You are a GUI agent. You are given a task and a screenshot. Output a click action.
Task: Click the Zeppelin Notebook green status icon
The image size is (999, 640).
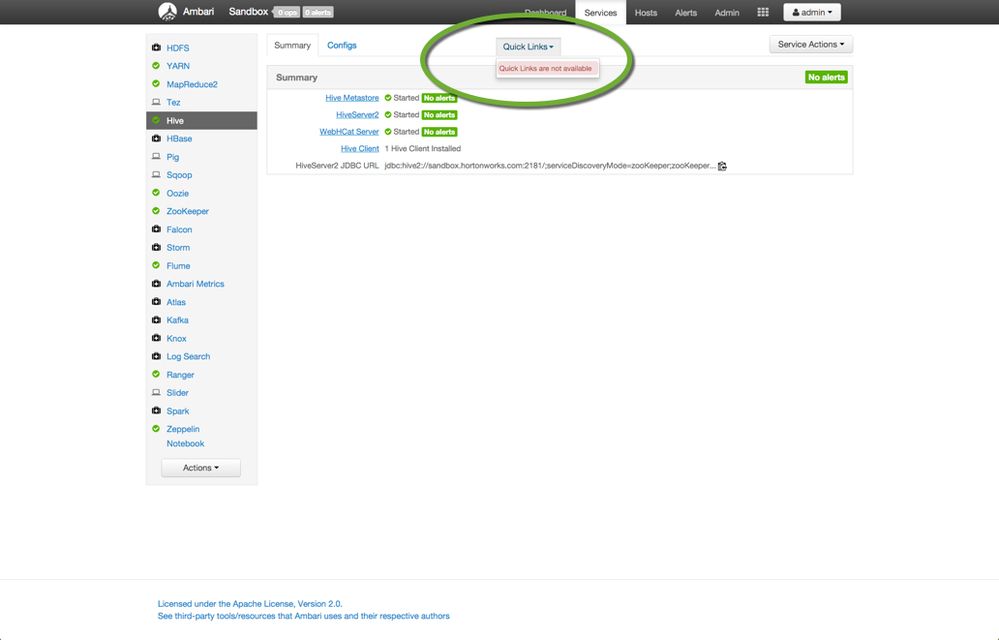tap(156, 429)
